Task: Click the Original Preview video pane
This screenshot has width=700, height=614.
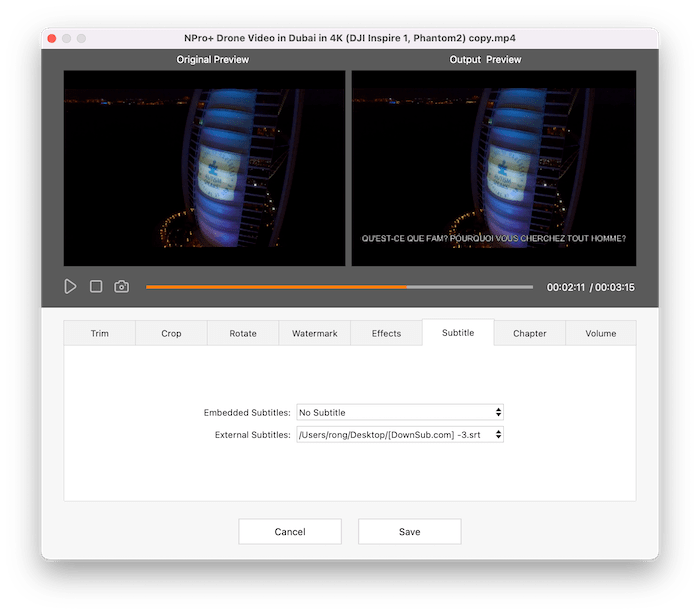Action: pyautogui.click(x=205, y=168)
